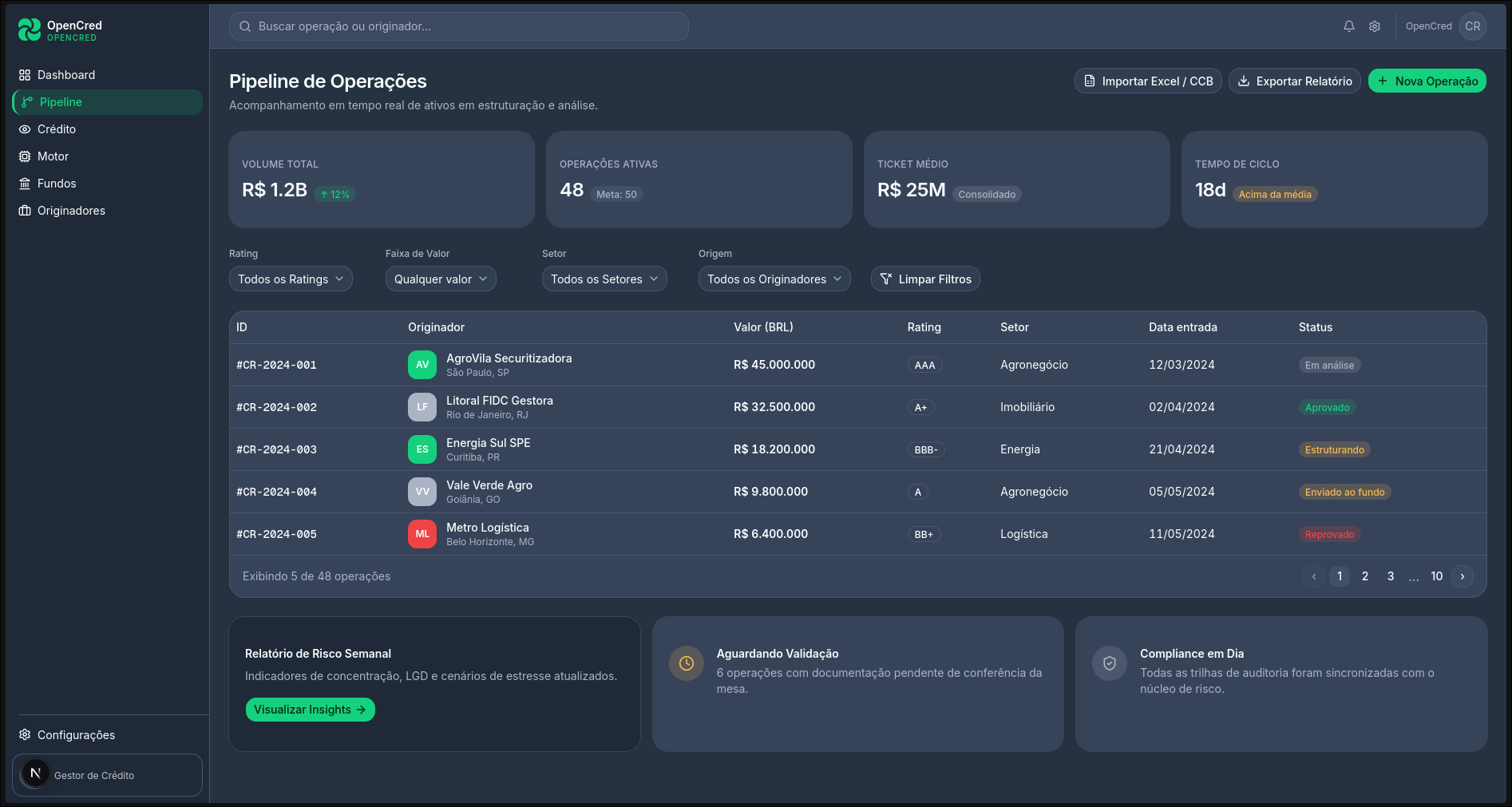
Task: Open the Qualquer valor dropdown
Action: point(441,279)
